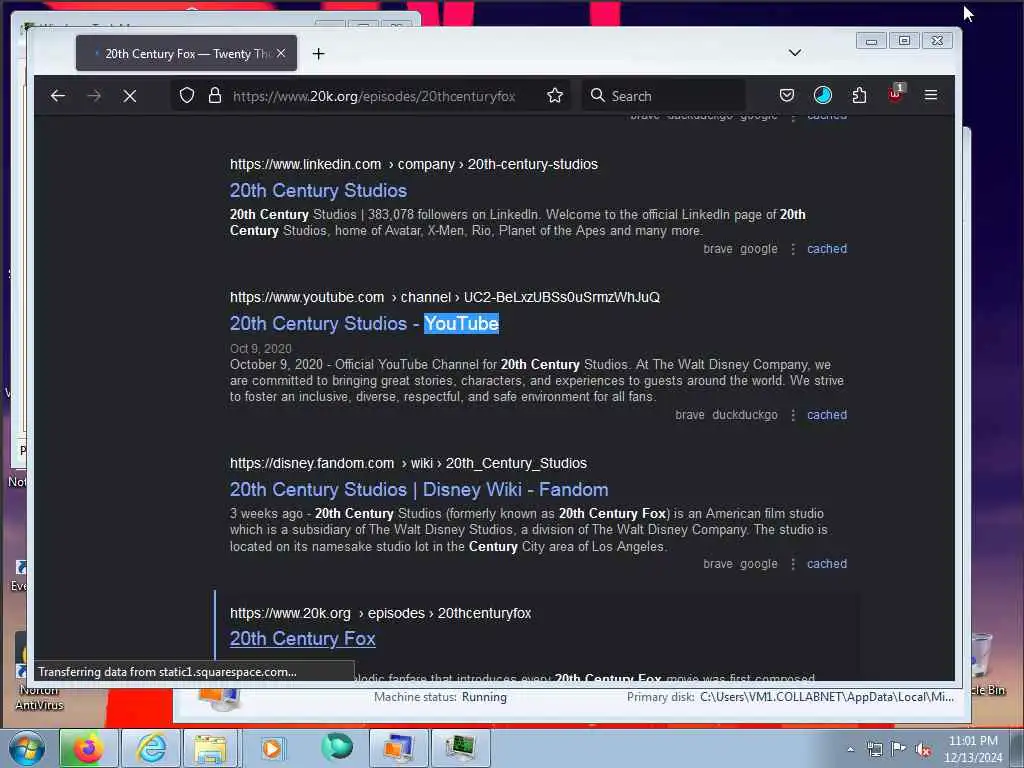Click the Search box in toolbar

pos(664,96)
